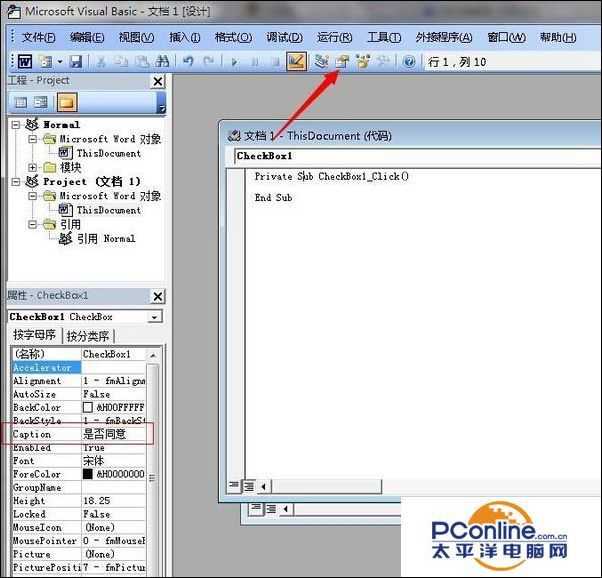Close the 工程 - Project panel
The width and height of the screenshot is (602, 578).
pyautogui.click(x=157, y=81)
